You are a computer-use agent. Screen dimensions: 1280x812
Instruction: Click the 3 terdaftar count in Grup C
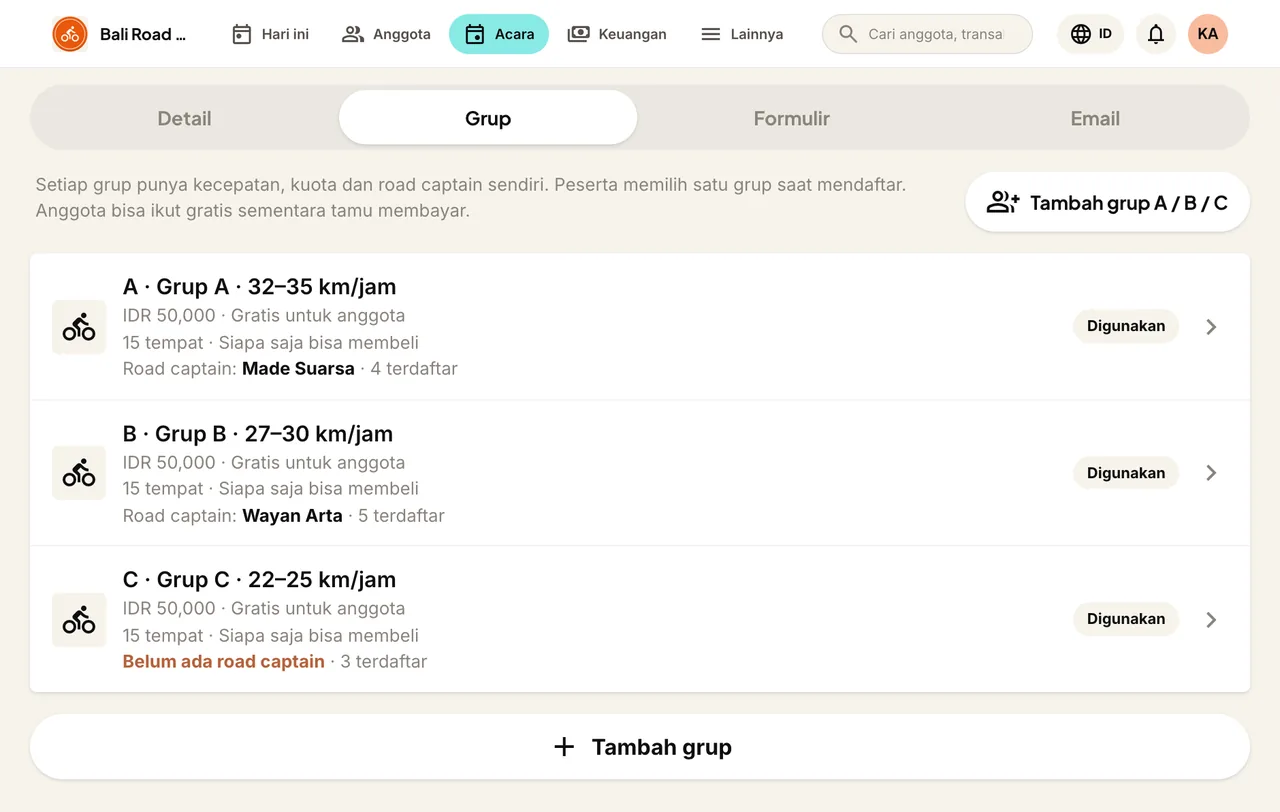384,662
